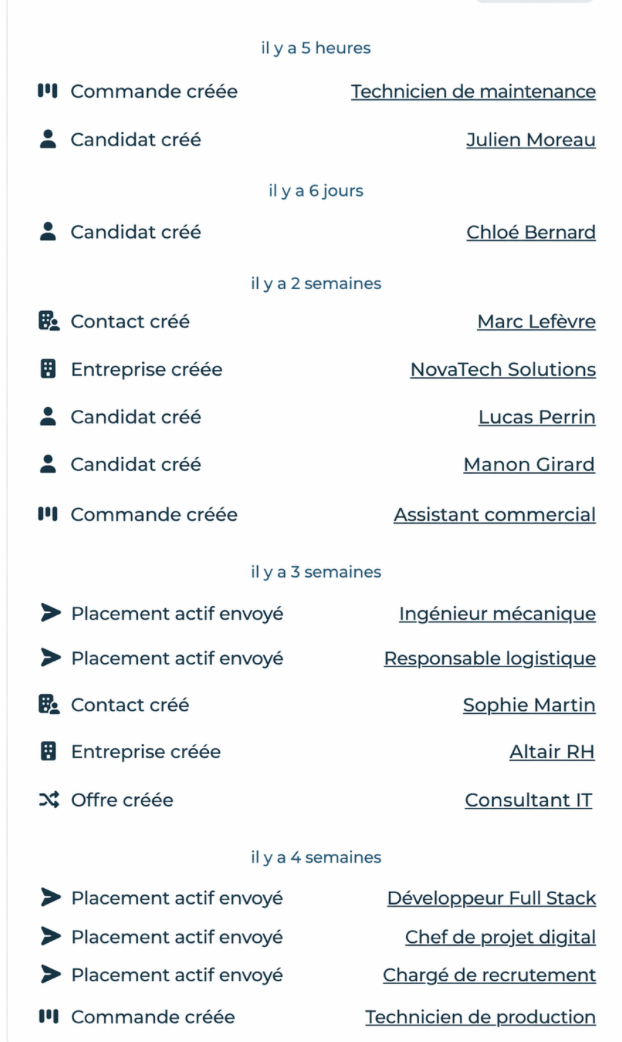Open the Technicien de maintenance order link
This screenshot has height=1042, width=622.
click(x=473, y=92)
